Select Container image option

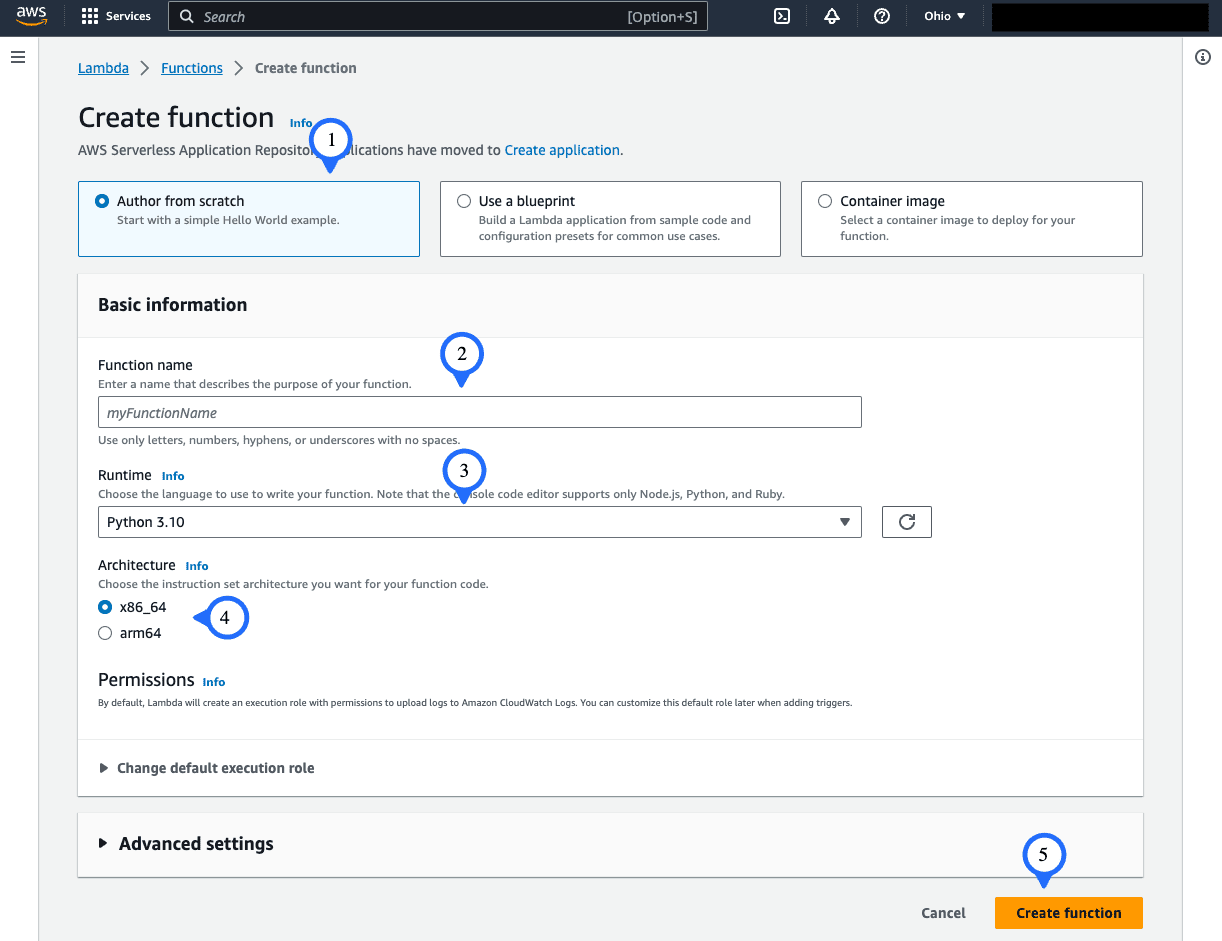[x=825, y=201]
